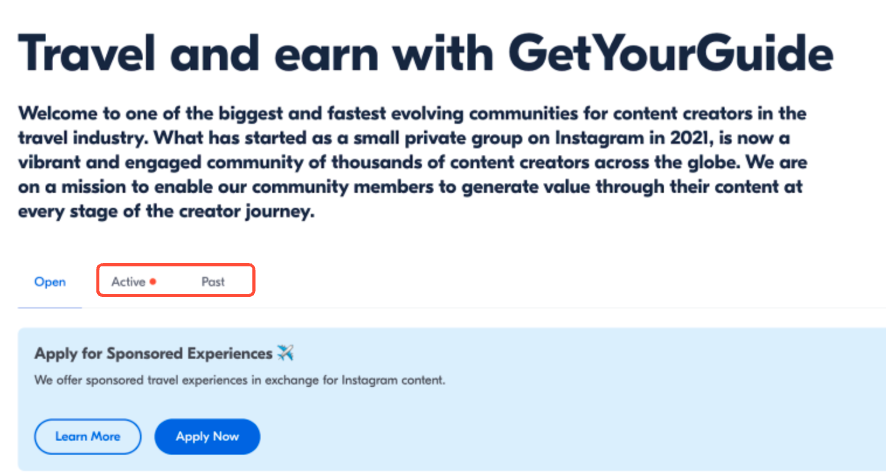The image size is (886, 472).
Task: Click the 'We offer sponsored travel experiences' description
Action: coord(240,380)
